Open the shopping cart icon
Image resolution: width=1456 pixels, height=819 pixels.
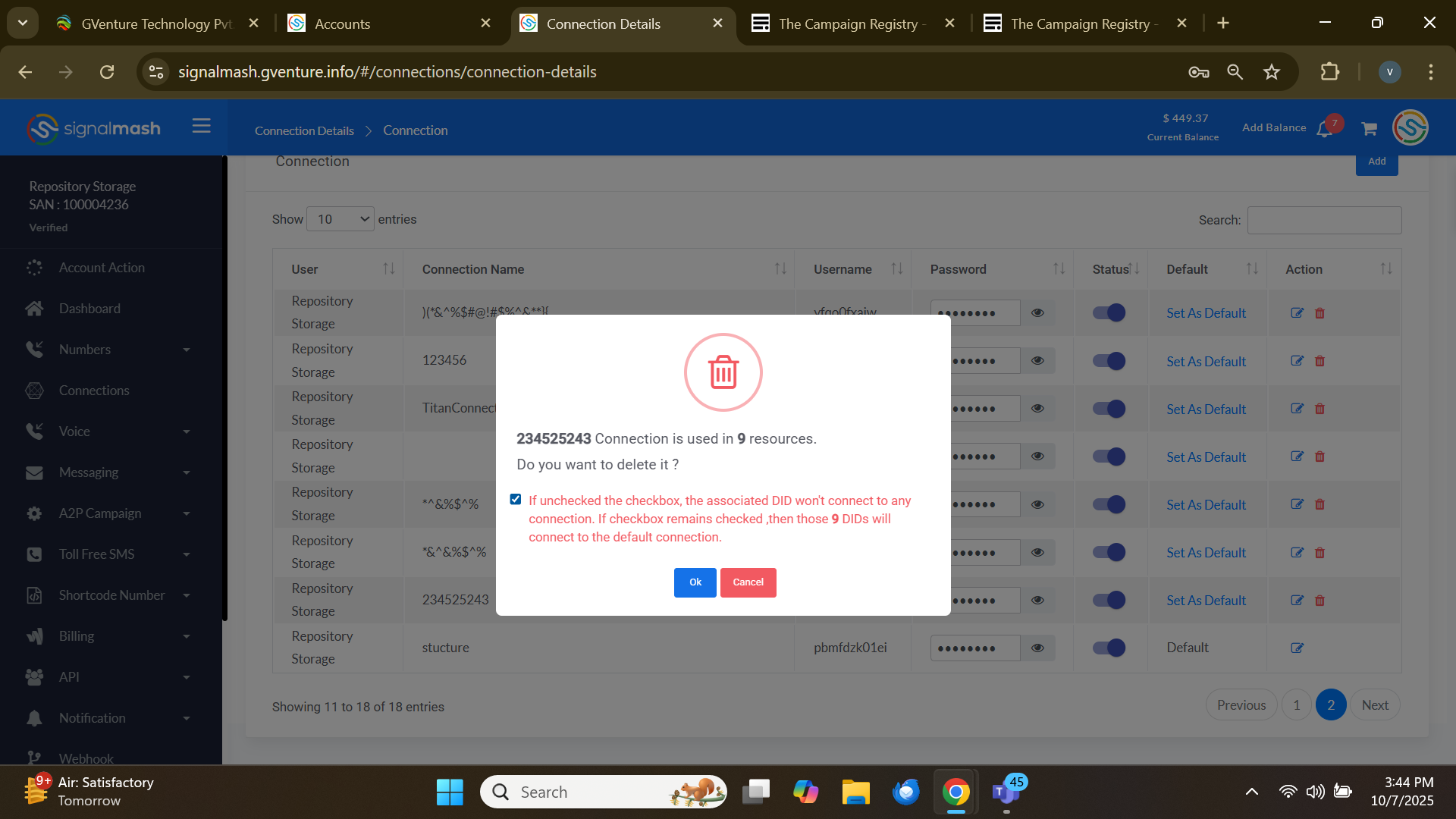coord(1369,129)
